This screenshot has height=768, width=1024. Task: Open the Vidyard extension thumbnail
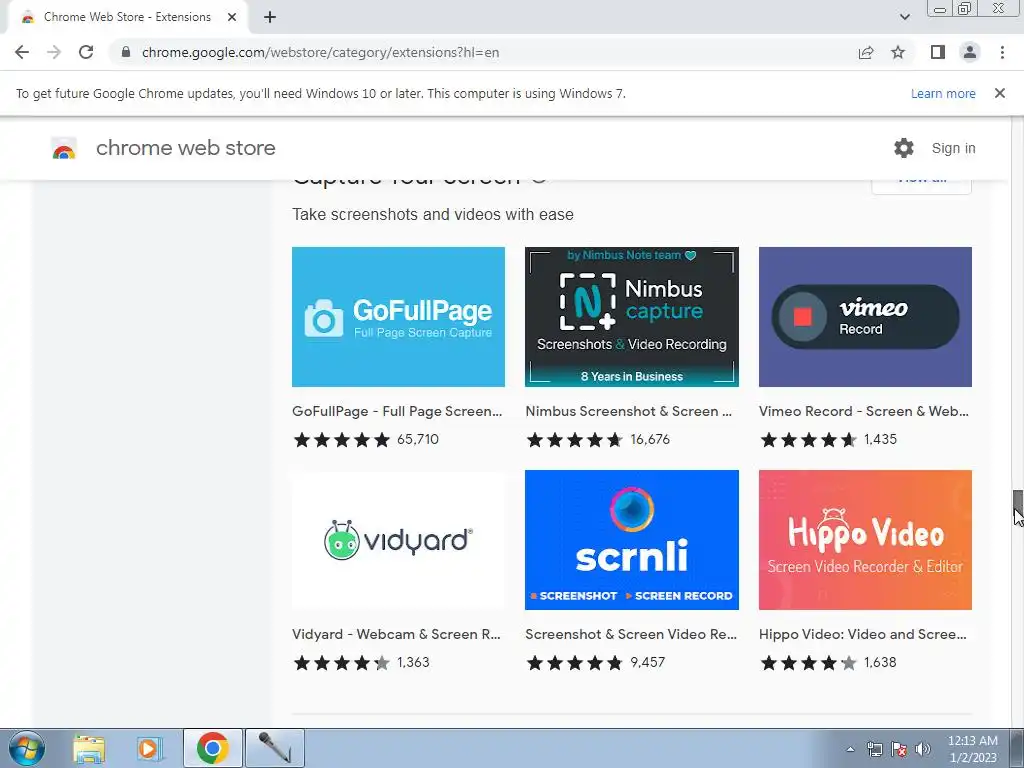point(398,540)
